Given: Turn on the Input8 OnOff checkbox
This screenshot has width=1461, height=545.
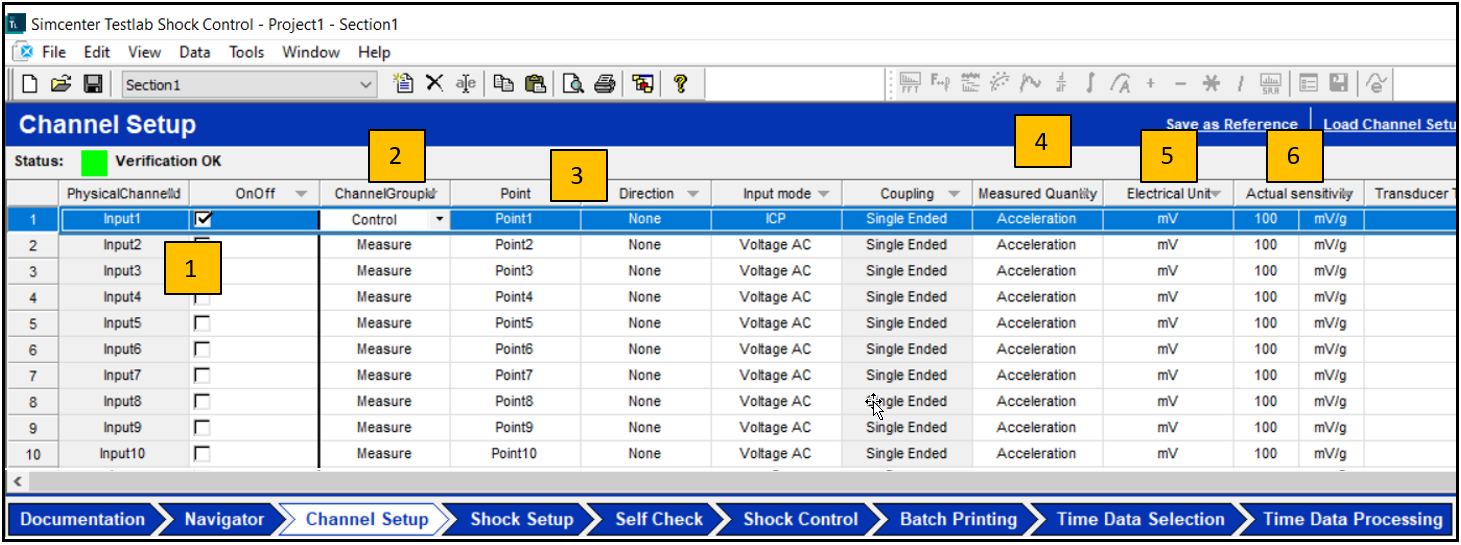Looking at the screenshot, I should click(x=202, y=401).
